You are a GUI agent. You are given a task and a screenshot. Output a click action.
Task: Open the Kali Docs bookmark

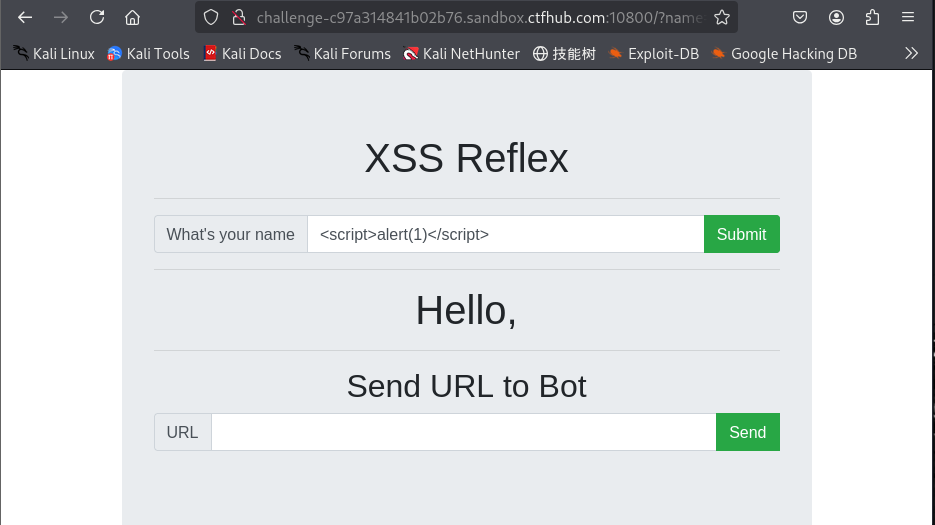coord(242,54)
